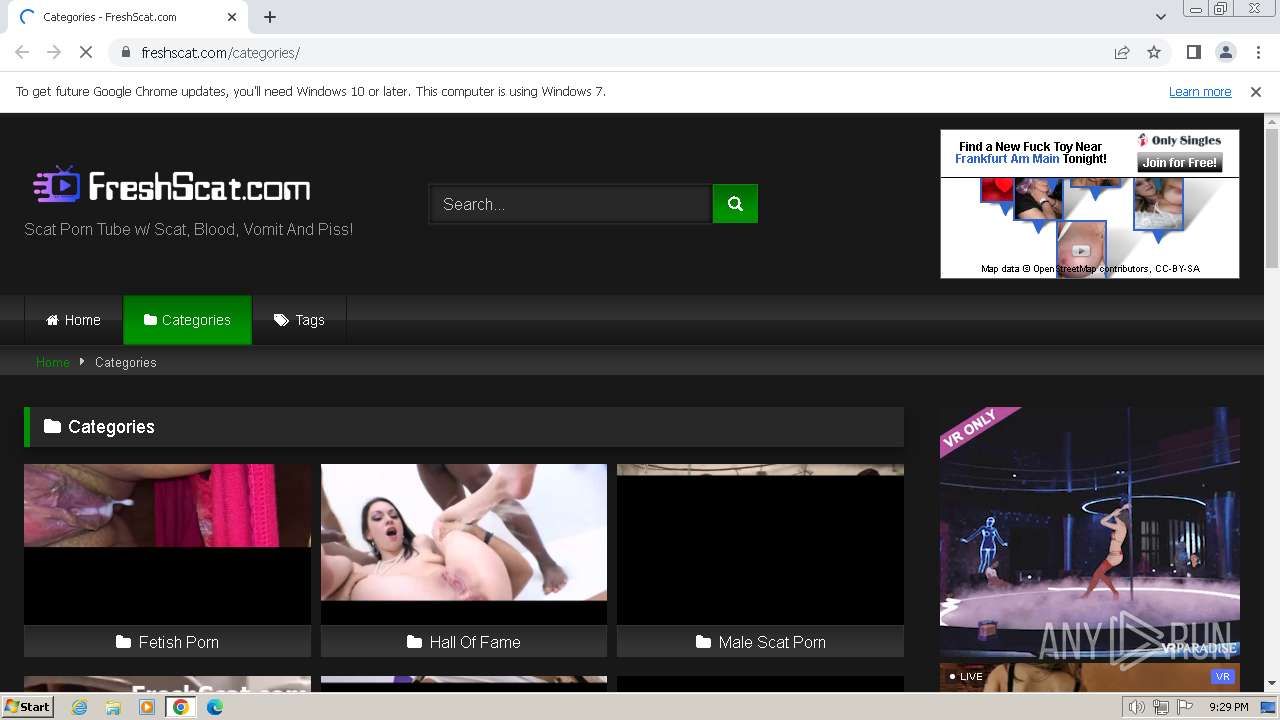Open the browser side panel
The image size is (1280, 720).
pos(1193,52)
